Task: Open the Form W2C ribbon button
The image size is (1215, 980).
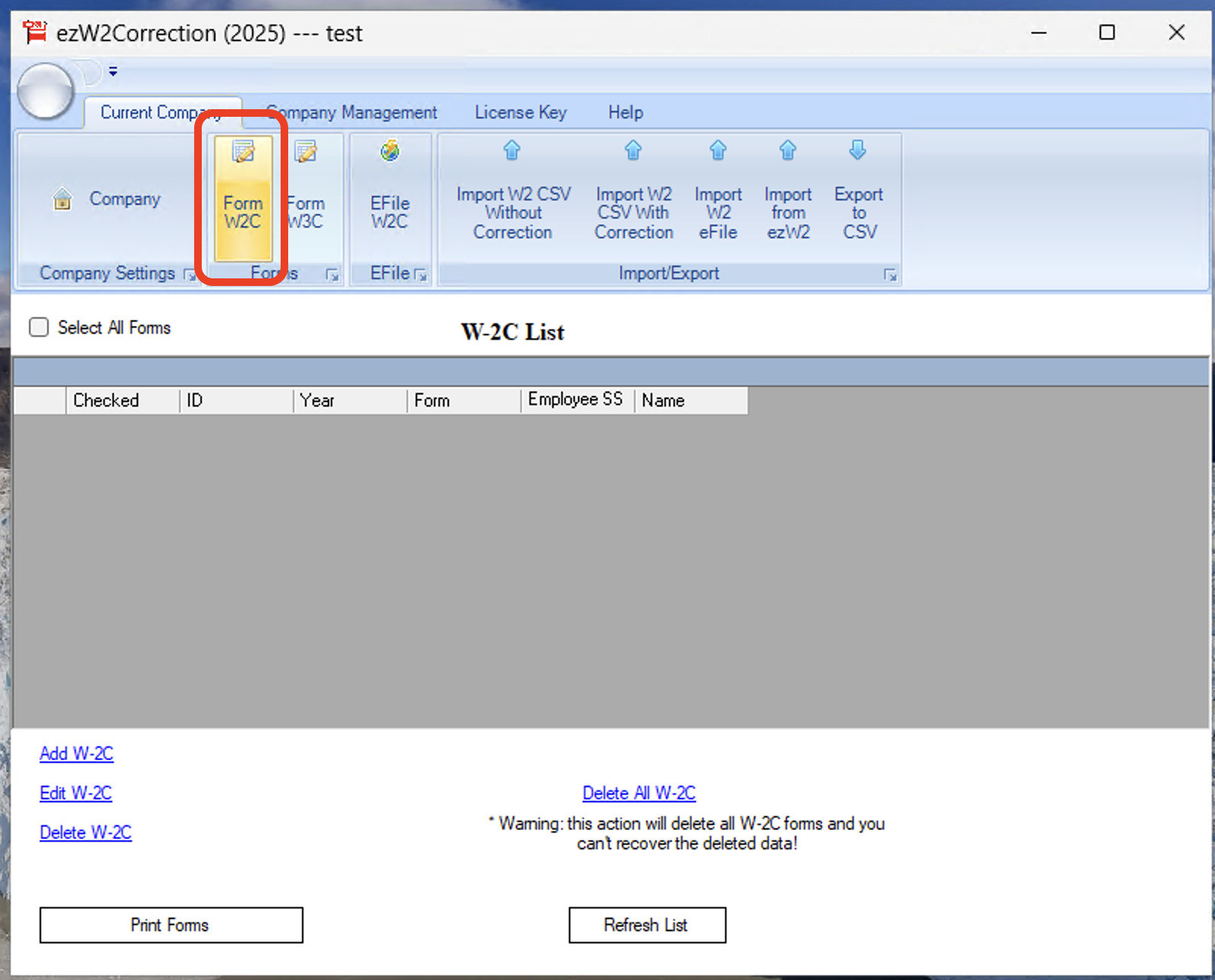Action: point(243,197)
